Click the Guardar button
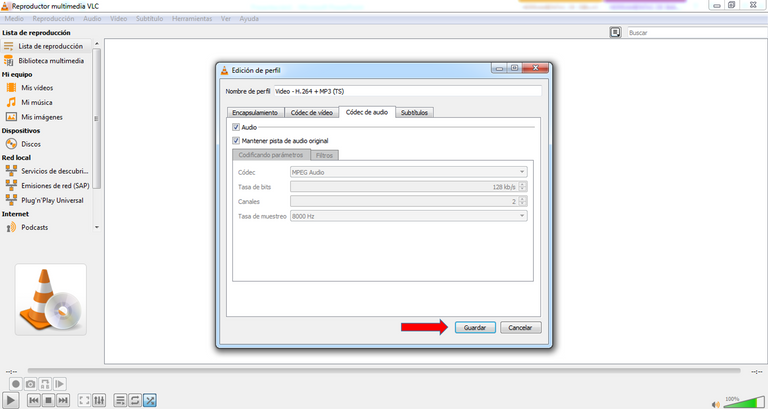Viewport: 768px width, 409px height. pos(475,328)
